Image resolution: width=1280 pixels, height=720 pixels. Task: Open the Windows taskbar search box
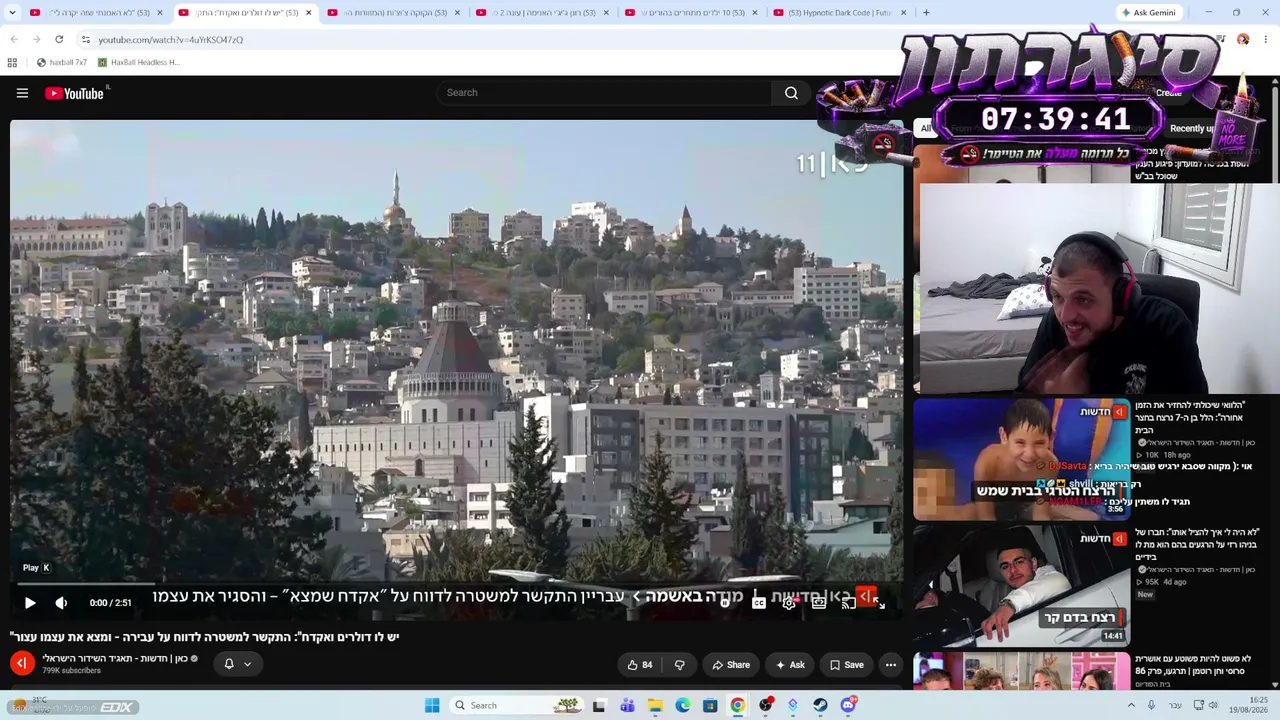pyautogui.click(x=515, y=706)
